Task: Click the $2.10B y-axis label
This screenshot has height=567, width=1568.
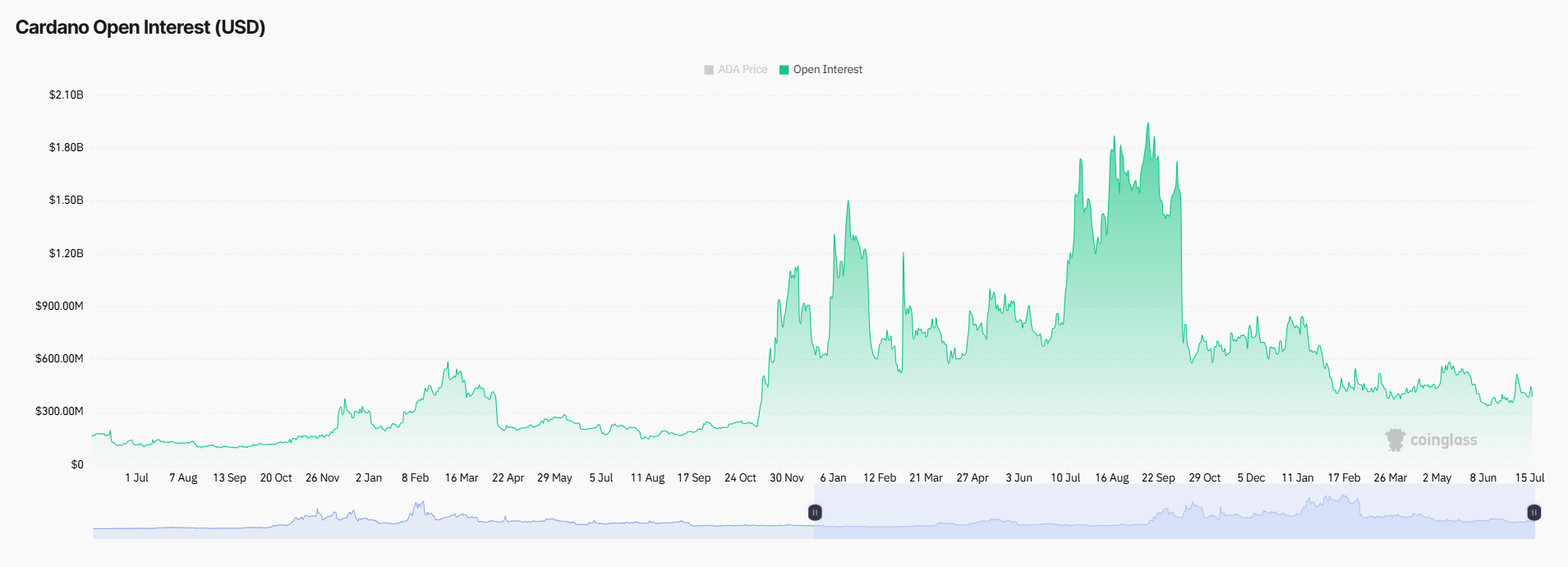Action: 67,95
